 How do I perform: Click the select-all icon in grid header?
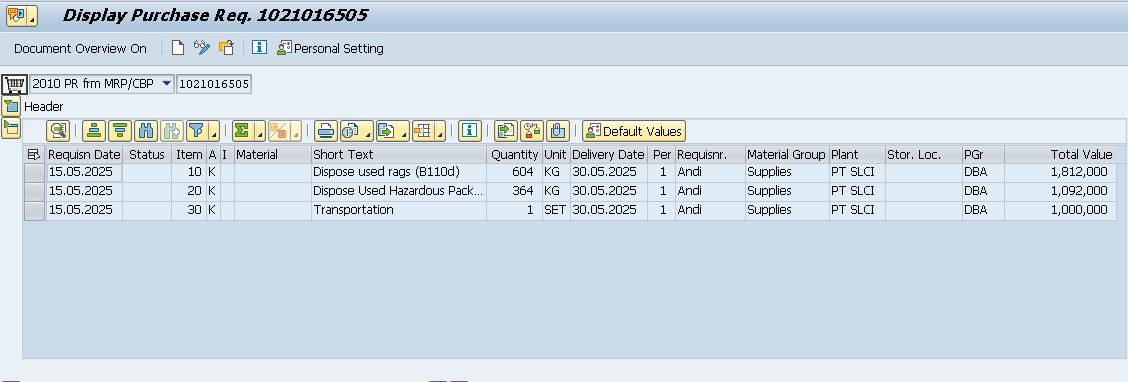tap(34, 154)
